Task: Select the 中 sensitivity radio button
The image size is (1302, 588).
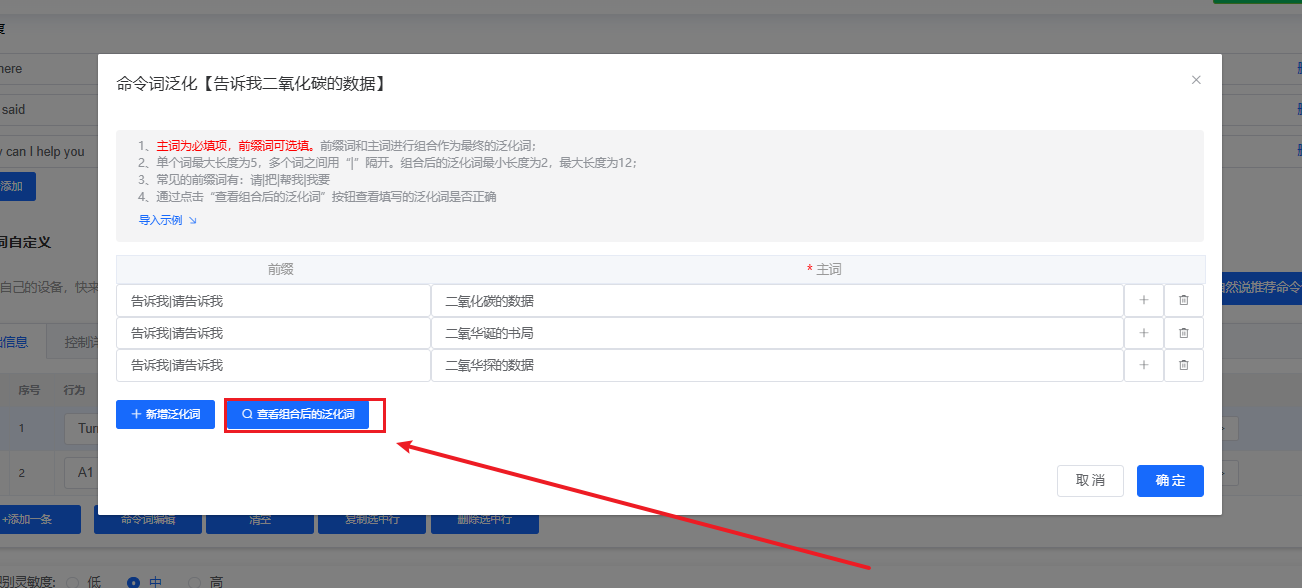Action: (134, 582)
